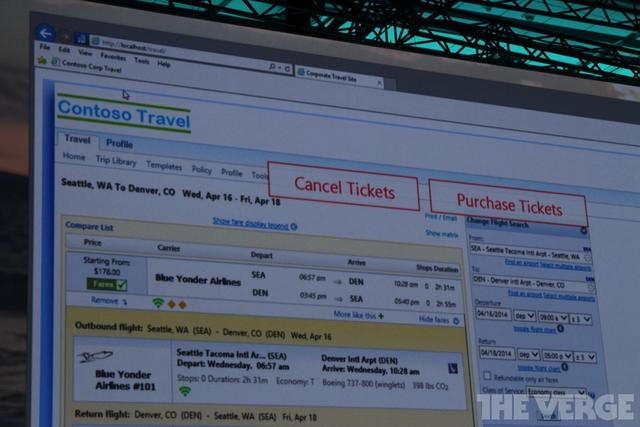Click the Purchase Tickets button
The image size is (640, 427).
509,205
